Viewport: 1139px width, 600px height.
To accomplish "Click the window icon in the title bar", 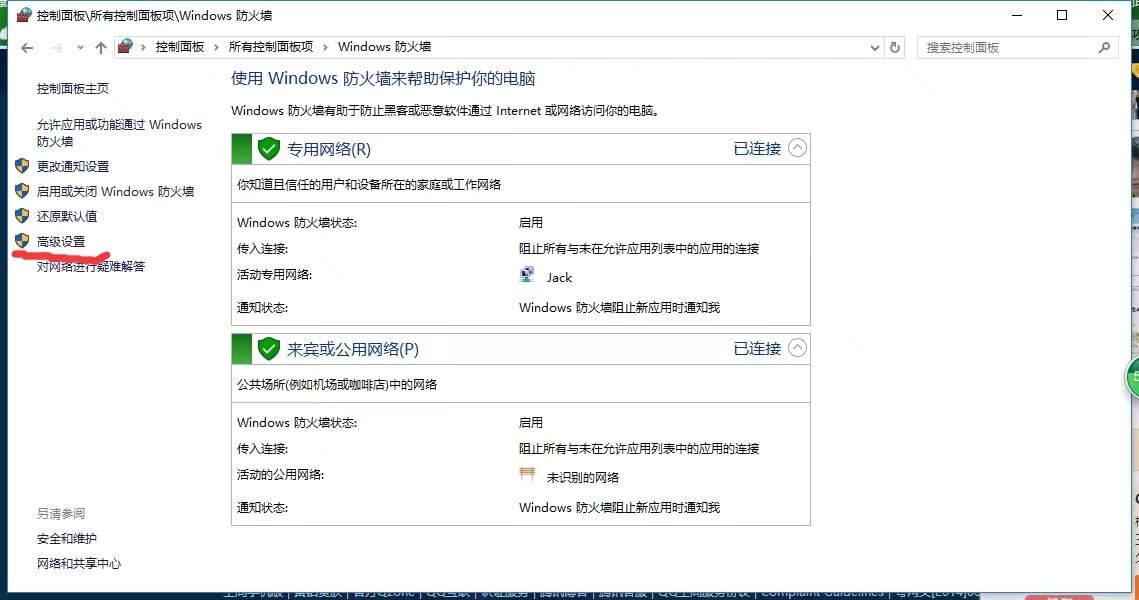I will tap(24, 15).
